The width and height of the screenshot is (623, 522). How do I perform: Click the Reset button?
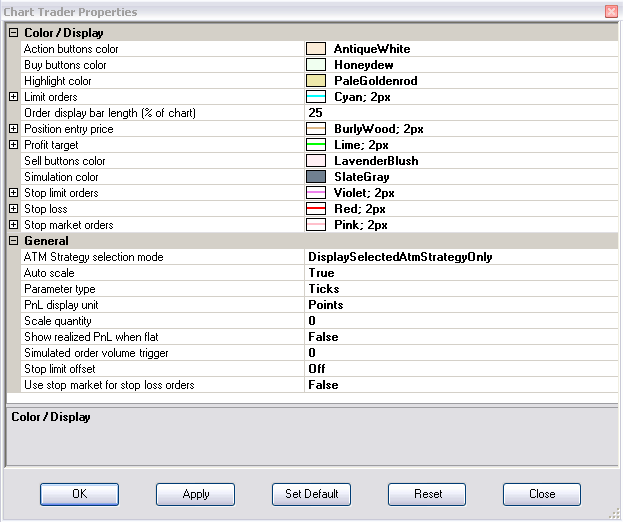tap(427, 494)
